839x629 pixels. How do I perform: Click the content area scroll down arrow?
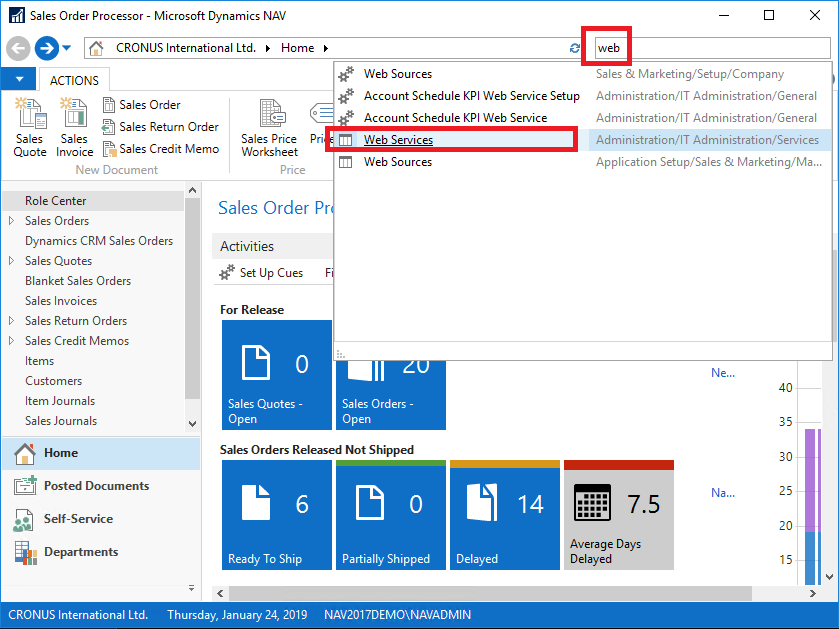pos(829,577)
